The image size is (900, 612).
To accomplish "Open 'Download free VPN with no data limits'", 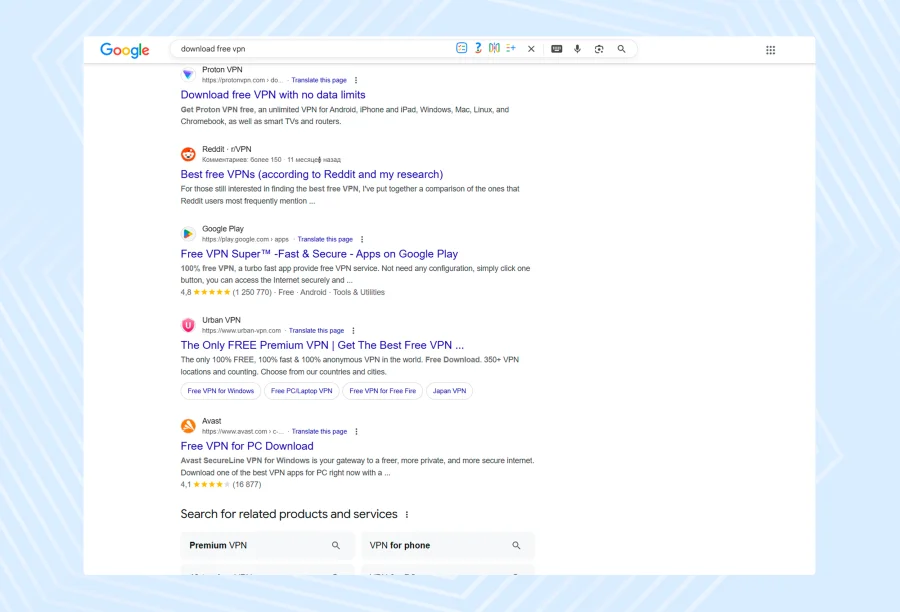I will pyautogui.click(x=273, y=95).
